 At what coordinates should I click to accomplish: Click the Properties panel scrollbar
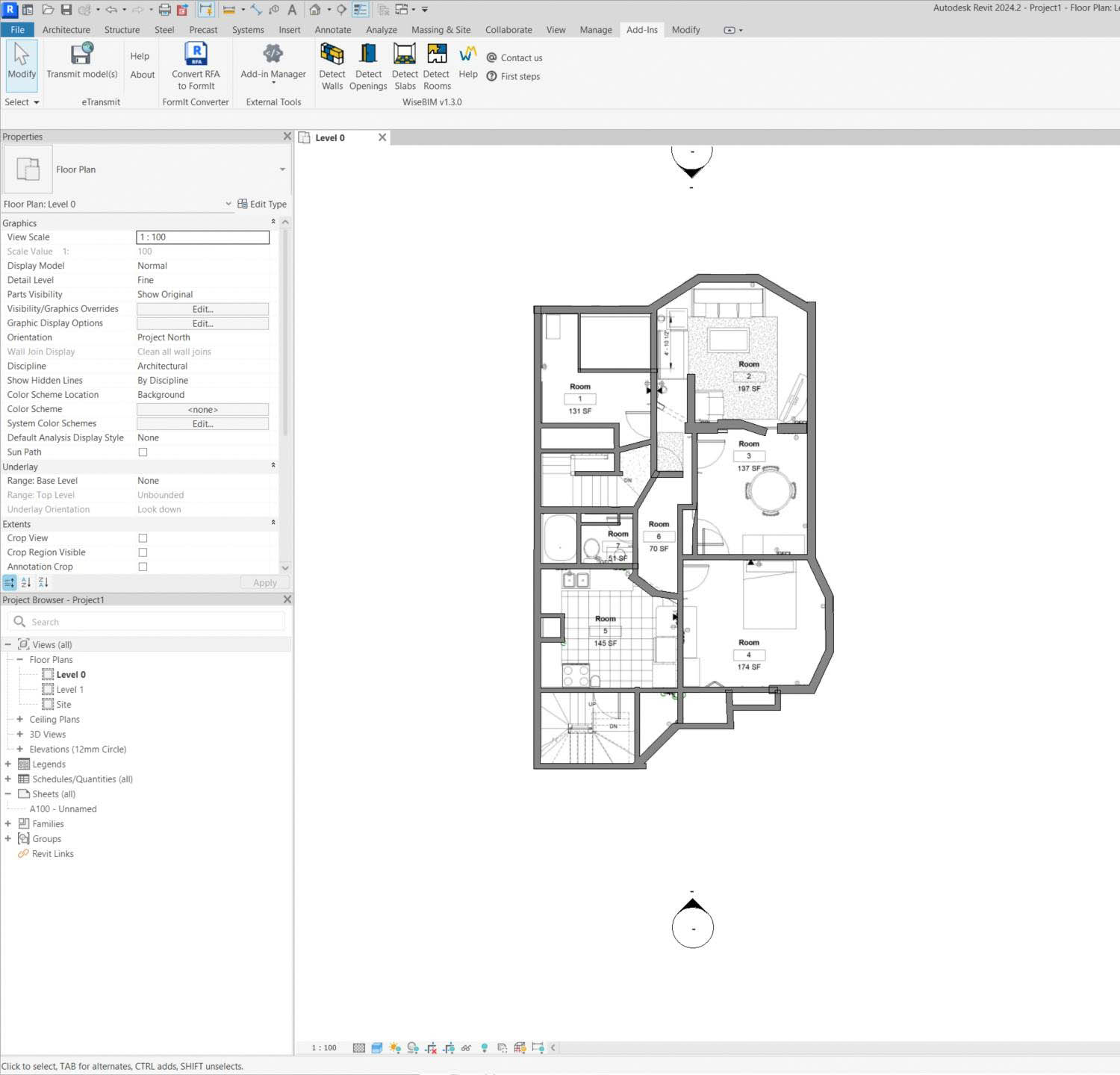point(284,336)
